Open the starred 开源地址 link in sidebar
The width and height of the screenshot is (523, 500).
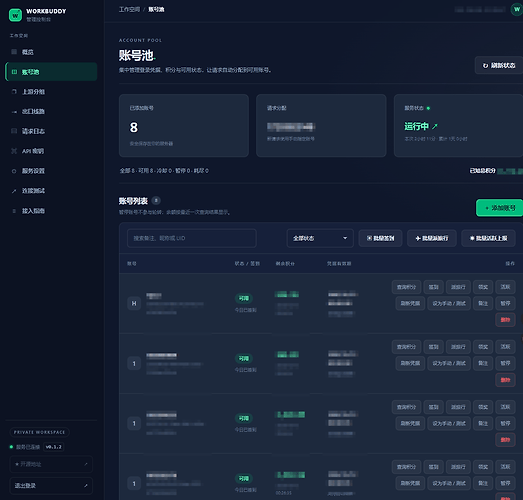click(51, 464)
